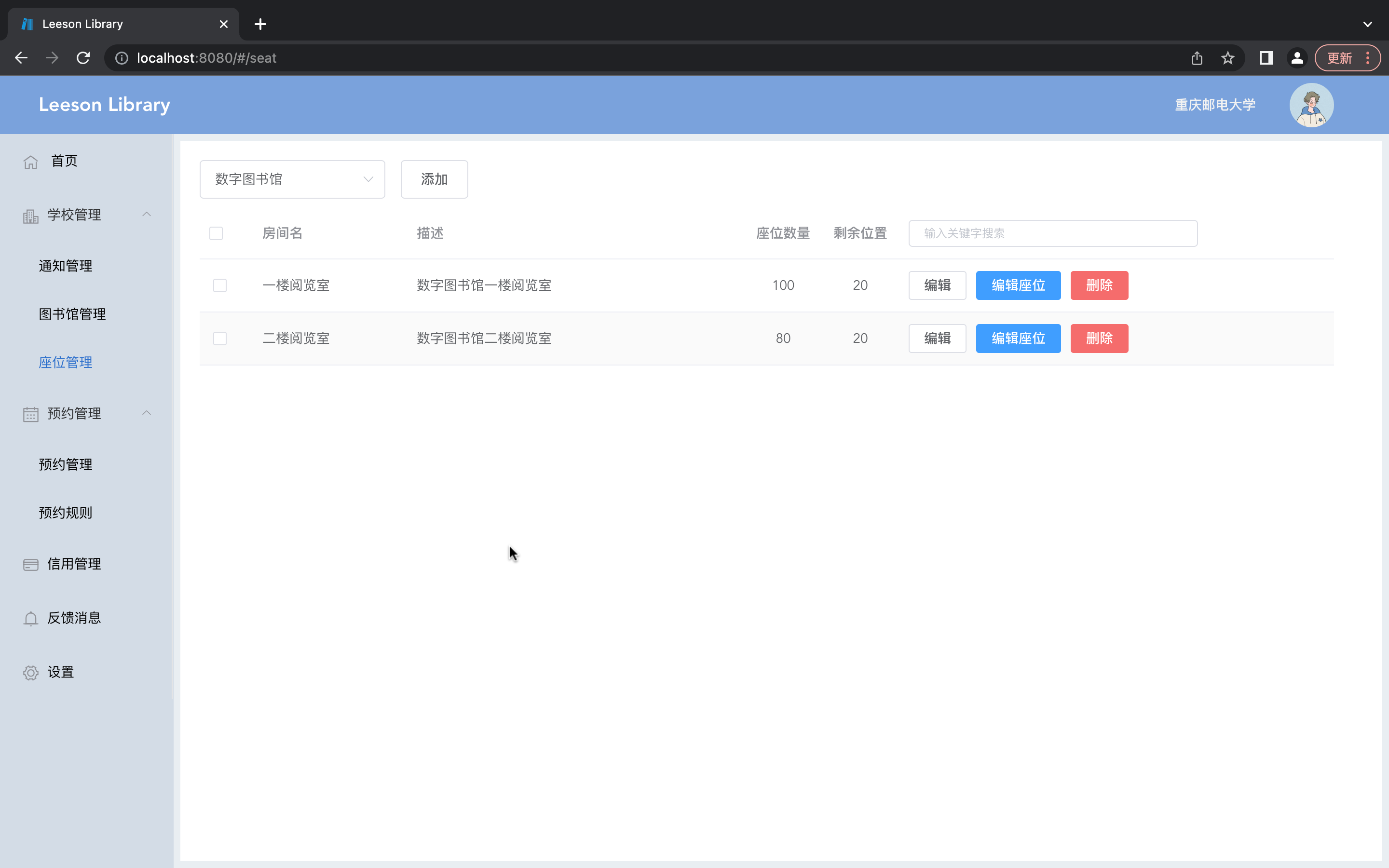Collapse the 学校管理 sidebar section
Viewport: 1389px width, 868px height.
(146, 214)
